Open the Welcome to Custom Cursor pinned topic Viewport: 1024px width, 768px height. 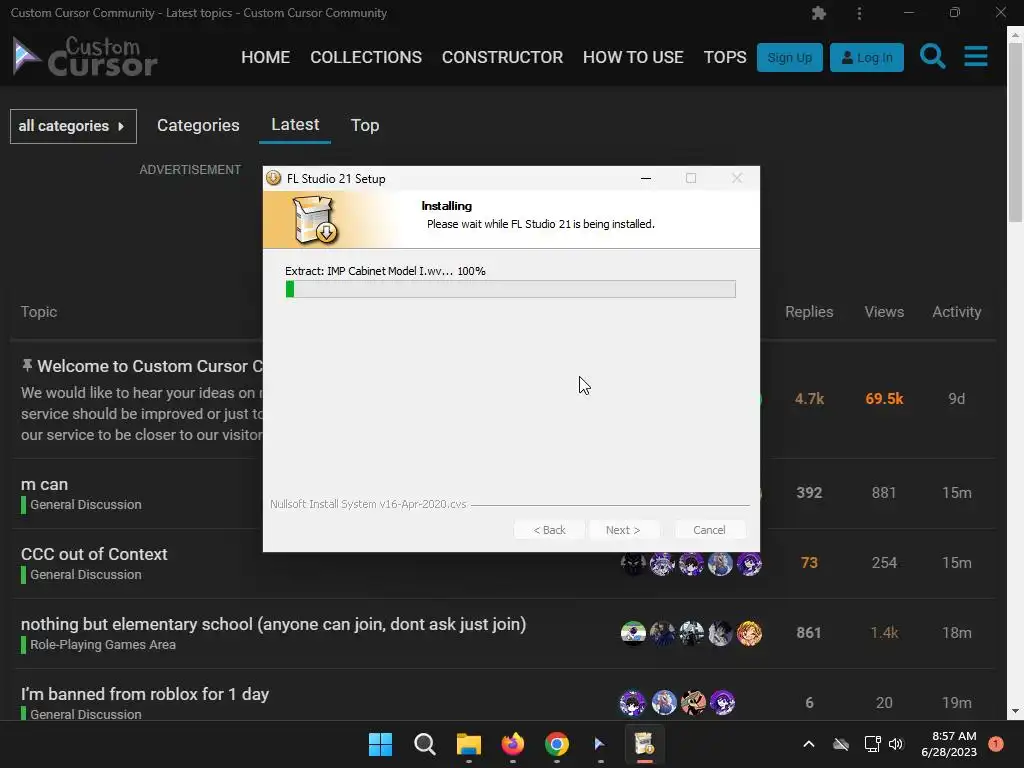coord(150,366)
